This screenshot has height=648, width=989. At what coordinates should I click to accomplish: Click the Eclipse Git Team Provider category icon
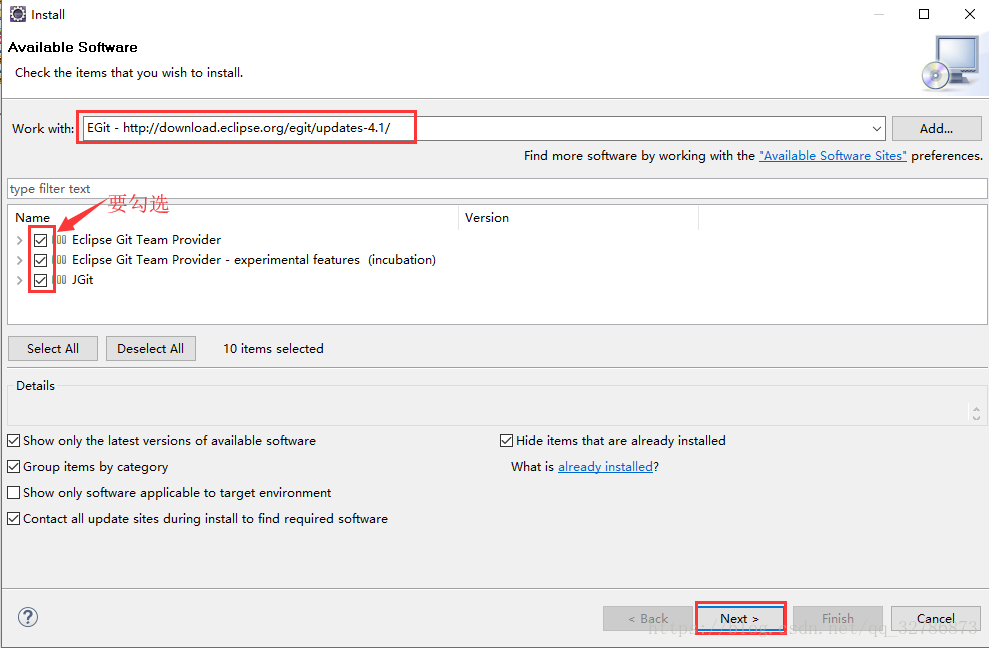61,240
